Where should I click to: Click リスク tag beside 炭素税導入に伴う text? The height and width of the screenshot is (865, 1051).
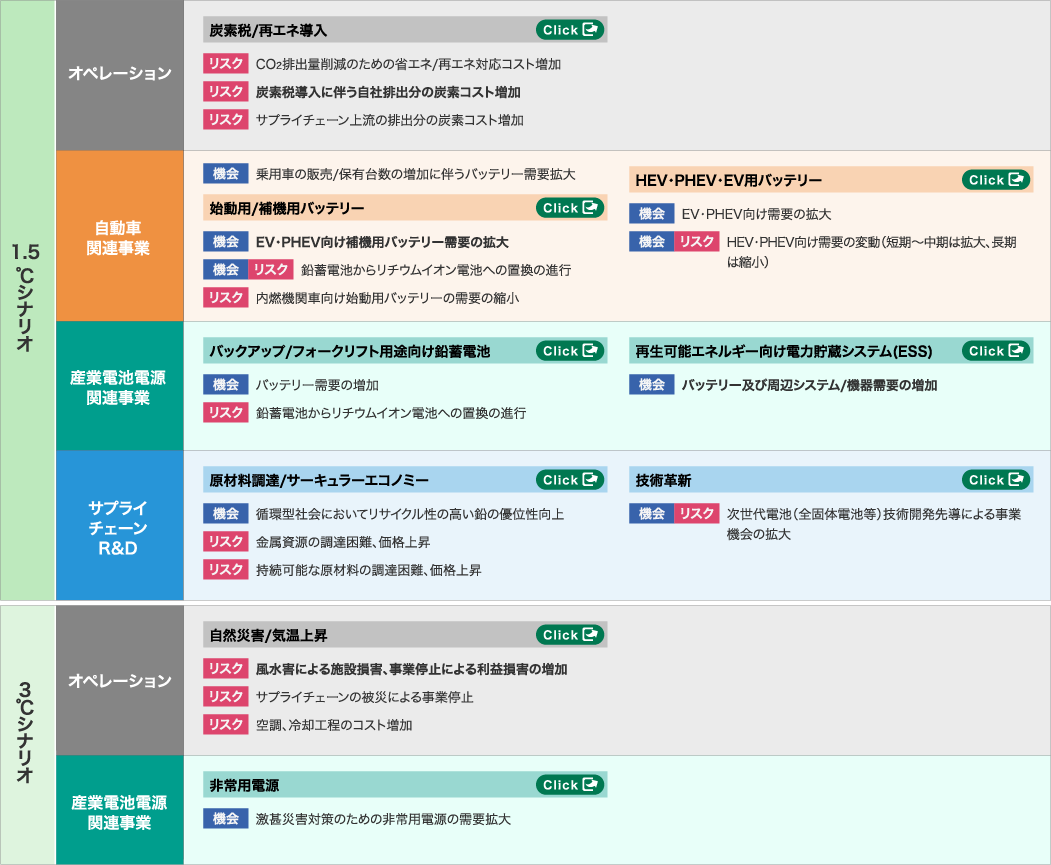click(x=226, y=92)
